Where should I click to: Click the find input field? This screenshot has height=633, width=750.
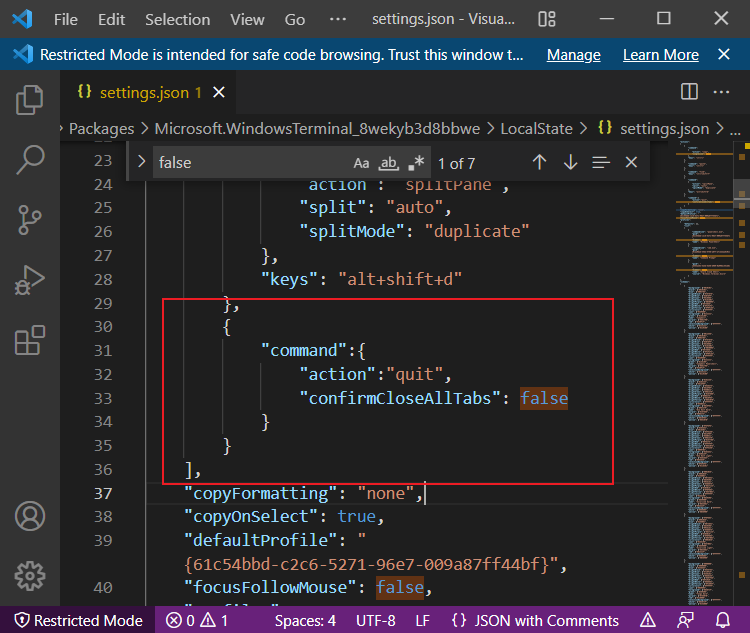pos(250,162)
